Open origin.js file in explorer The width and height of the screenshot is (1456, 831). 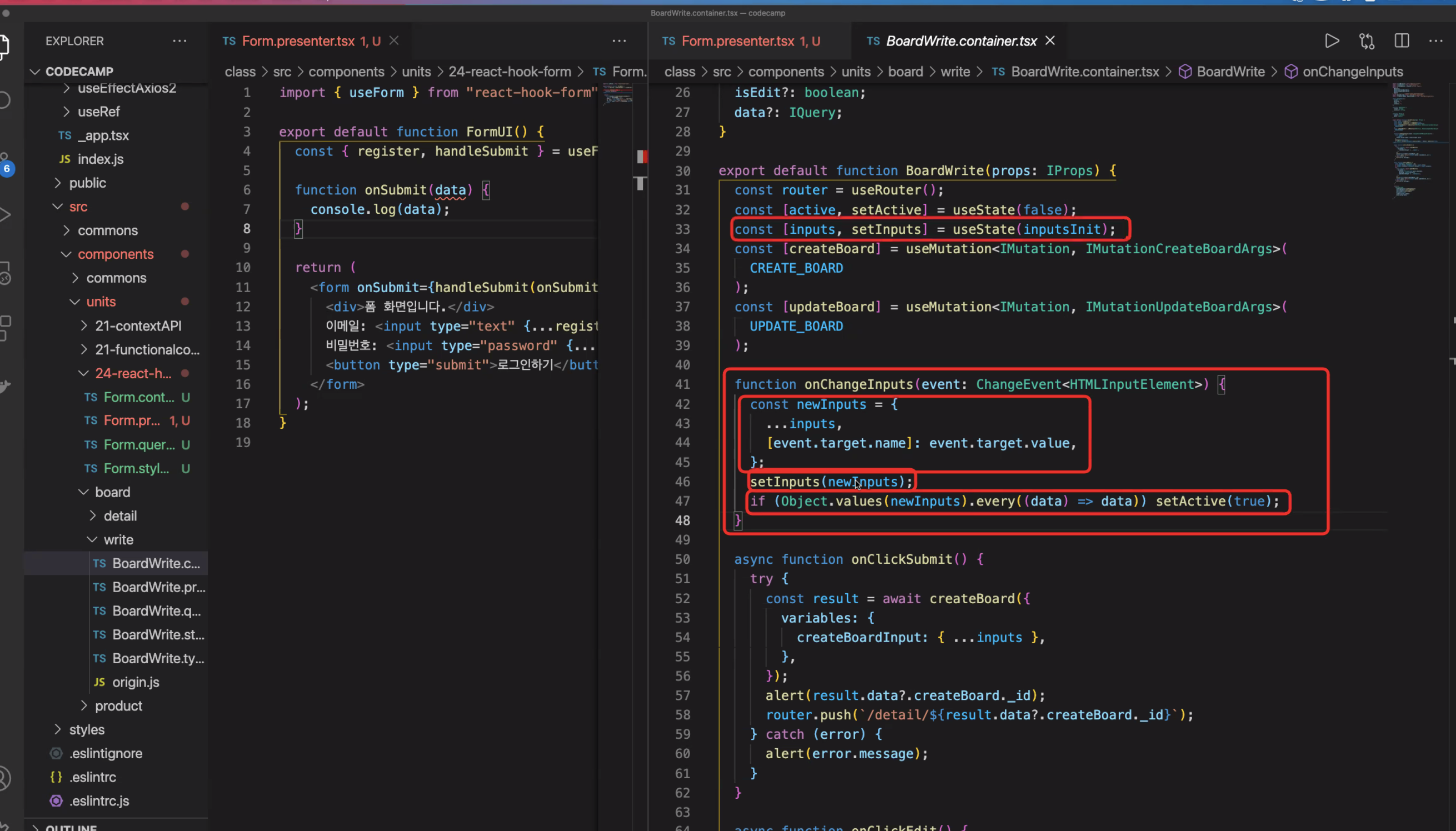tap(136, 682)
